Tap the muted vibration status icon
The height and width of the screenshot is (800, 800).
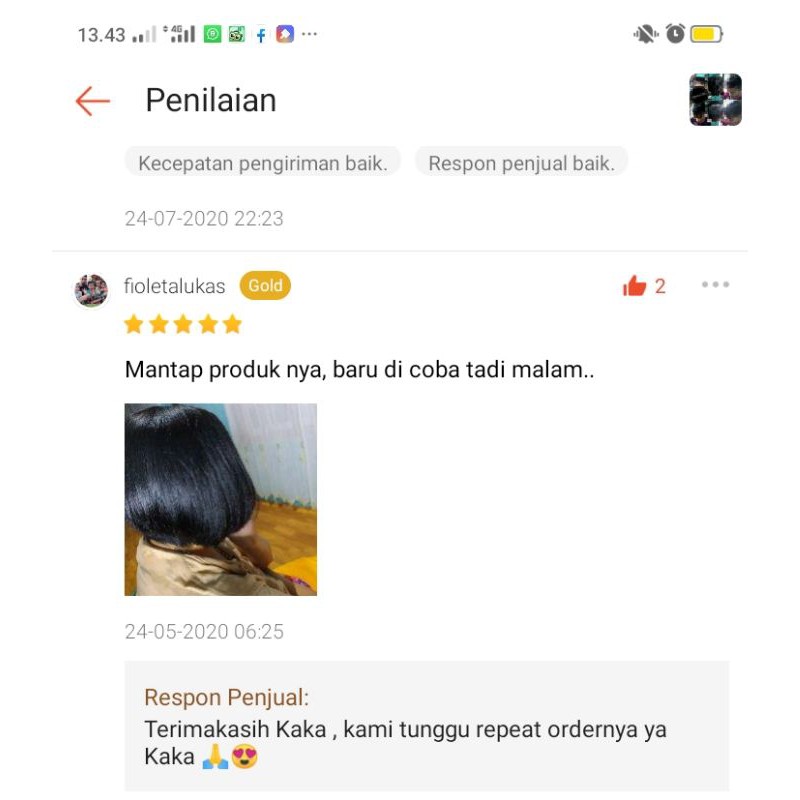[x=646, y=34]
